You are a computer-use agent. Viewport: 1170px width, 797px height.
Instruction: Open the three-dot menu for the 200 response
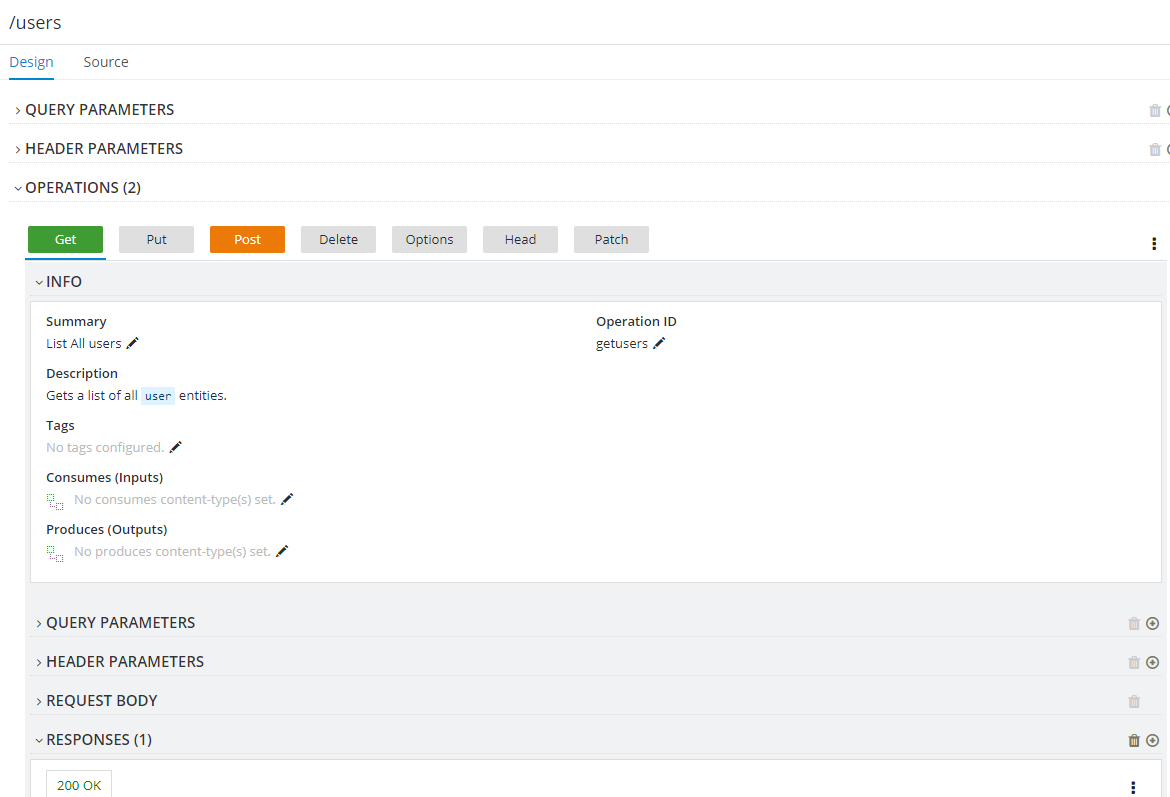[x=1133, y=787]
